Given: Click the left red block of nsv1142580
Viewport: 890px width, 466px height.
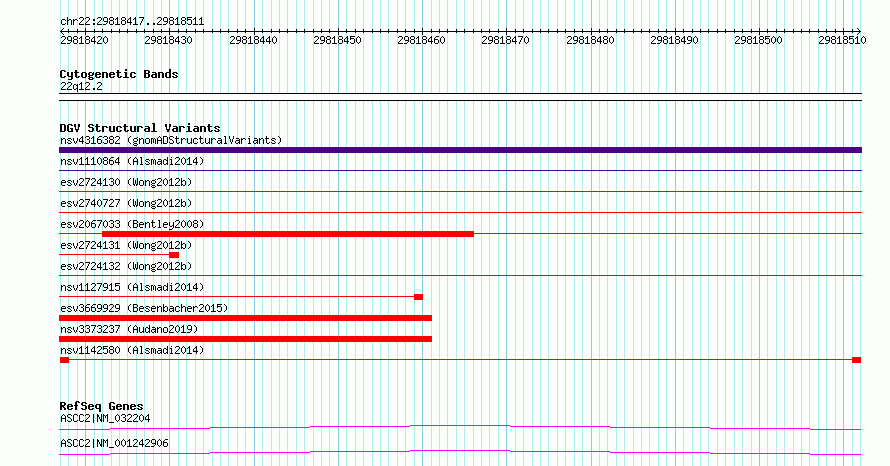Looking at the screenshot, I should click(x=64, y=360).
